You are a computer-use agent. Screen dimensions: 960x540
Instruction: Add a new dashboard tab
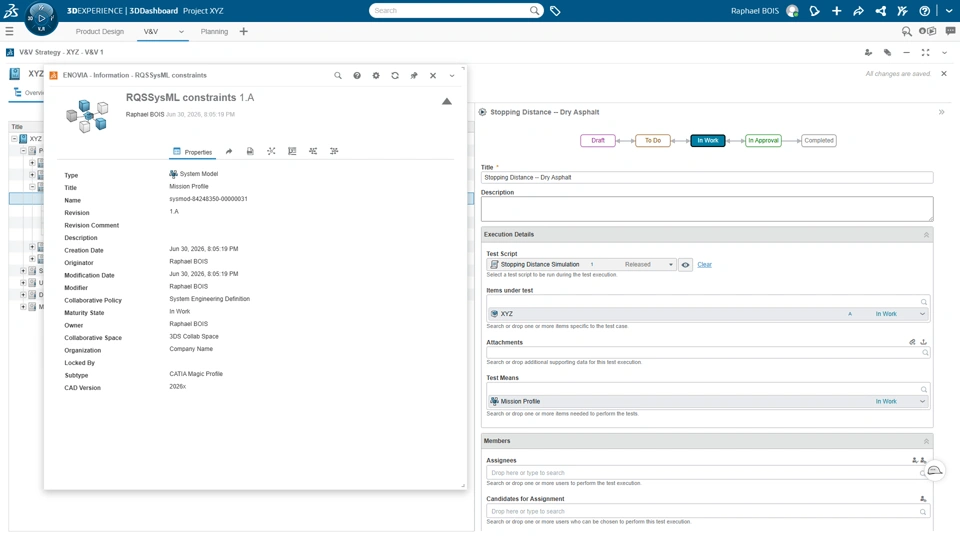pyautogui.click(x=244, y=31)
